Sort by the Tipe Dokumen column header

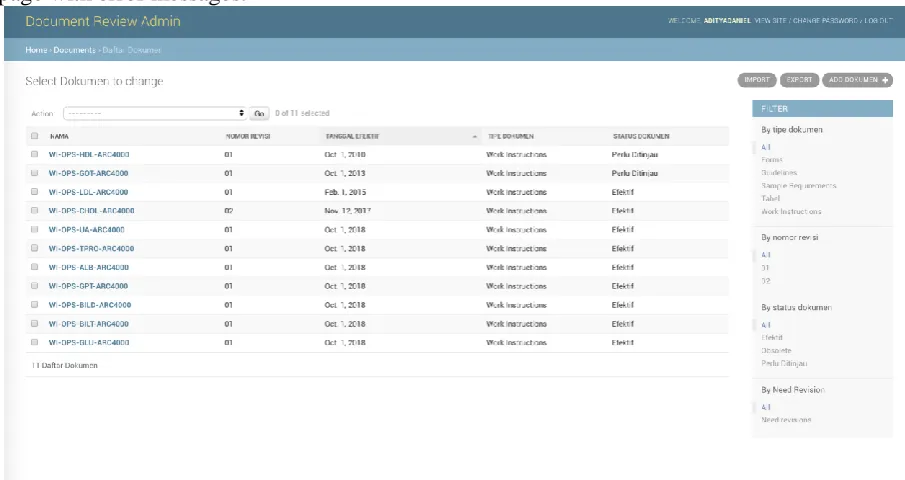coord(511,137)
